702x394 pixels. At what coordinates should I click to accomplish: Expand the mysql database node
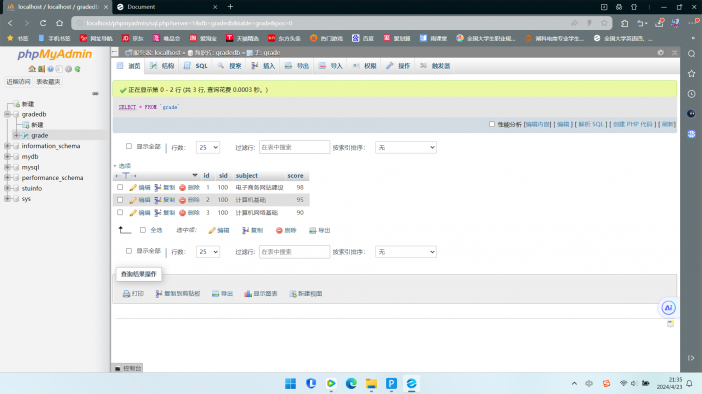click(7, 167)
